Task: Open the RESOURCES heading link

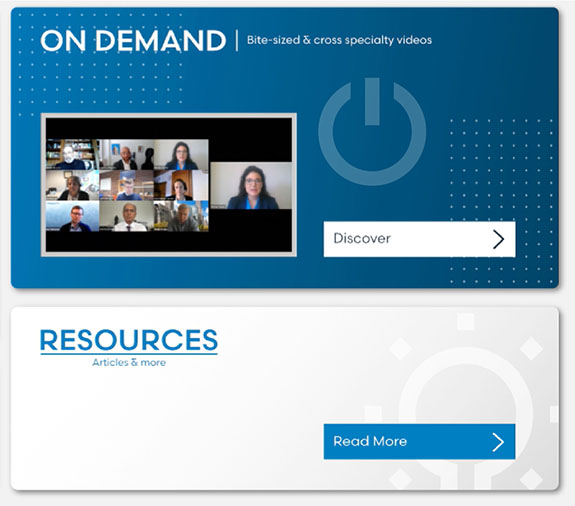Action: tap(129, 341)
